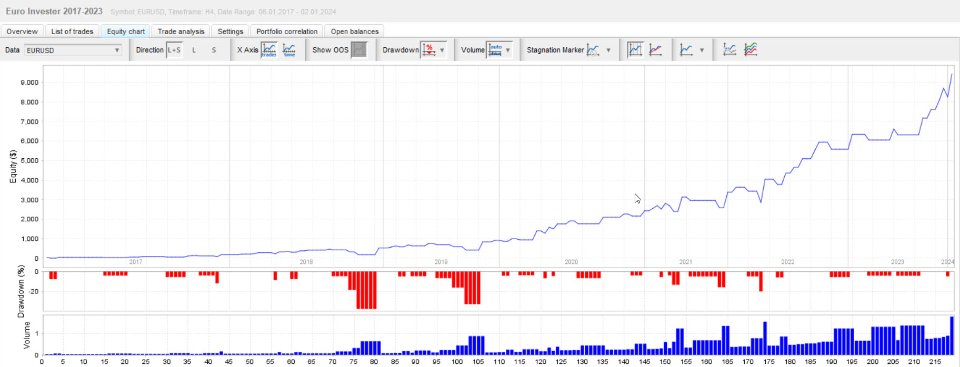Select L+S direction option
This screenshot has height=367, width=960.
pyautogui.click(x=174, y=50)
